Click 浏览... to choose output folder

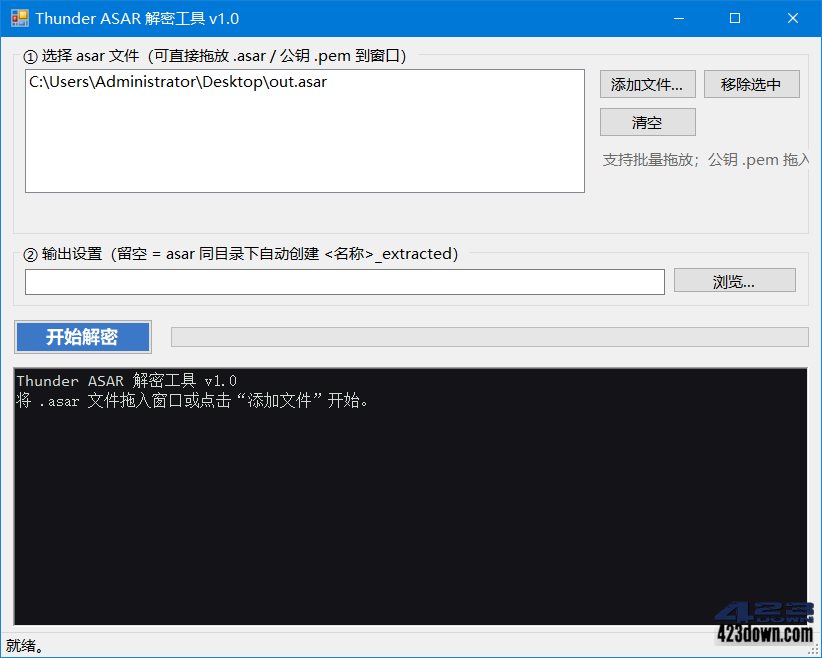(x=734, y=281)
